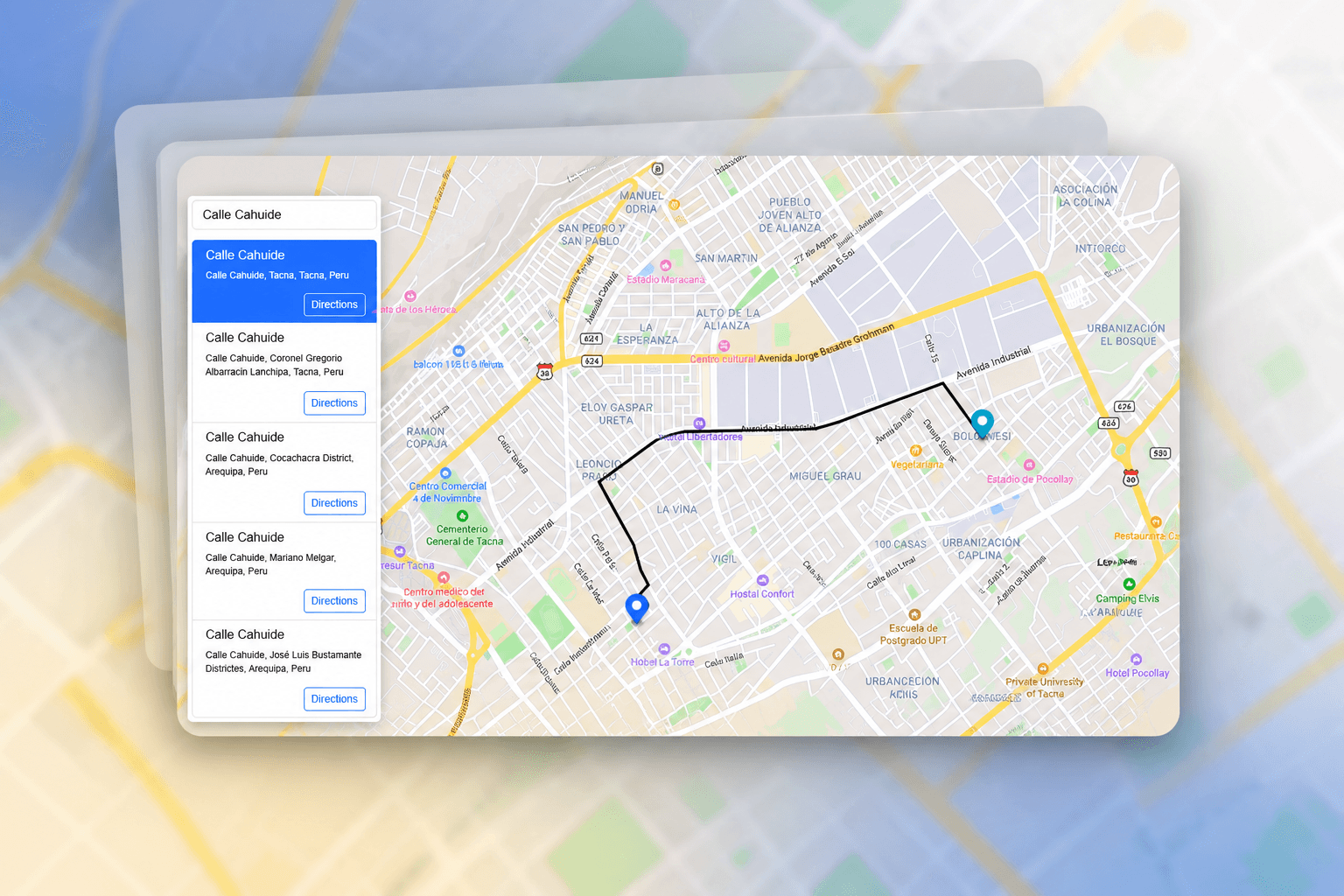Screen dimensions: 1344x896
Task: Click the Restaurante orange icon at right edge
Action: (x=1156, y=522)
